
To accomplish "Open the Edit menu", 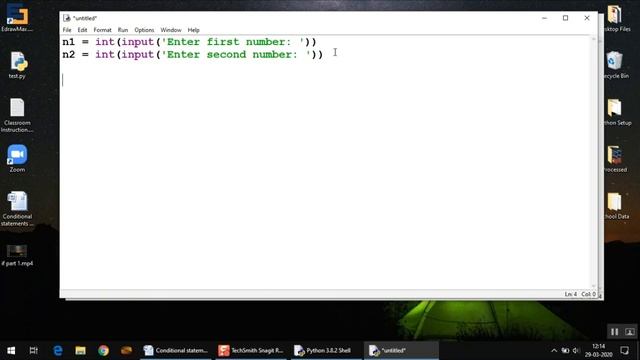I will coord(82,30).
